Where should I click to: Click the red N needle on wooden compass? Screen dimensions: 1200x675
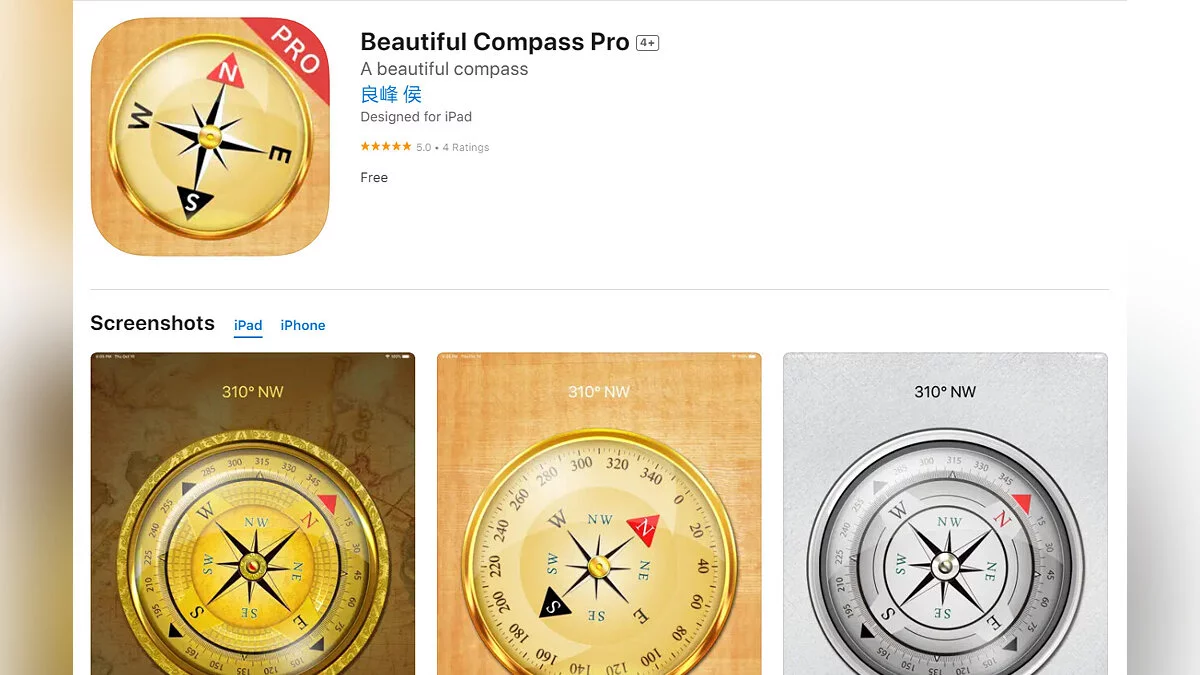643,526
